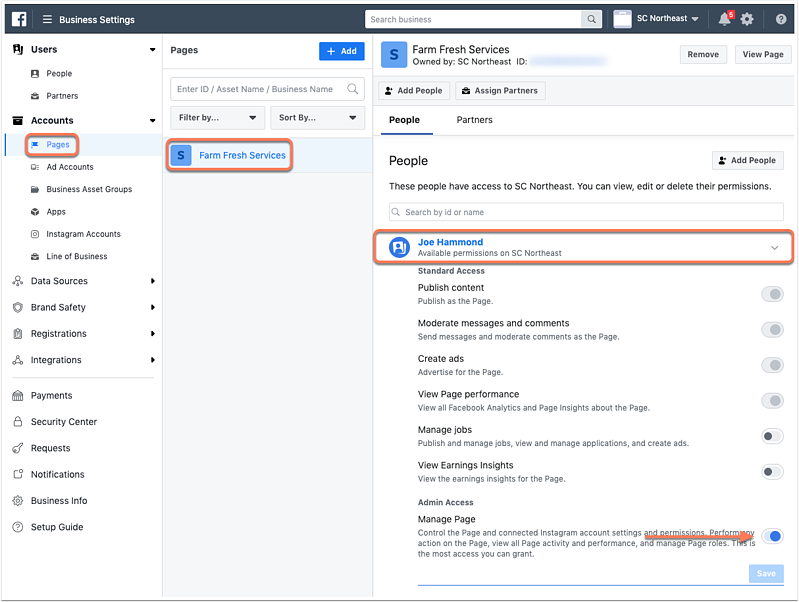Open Ad Accounts text in sidebar

pyautogui.click(x=70, y=167)
